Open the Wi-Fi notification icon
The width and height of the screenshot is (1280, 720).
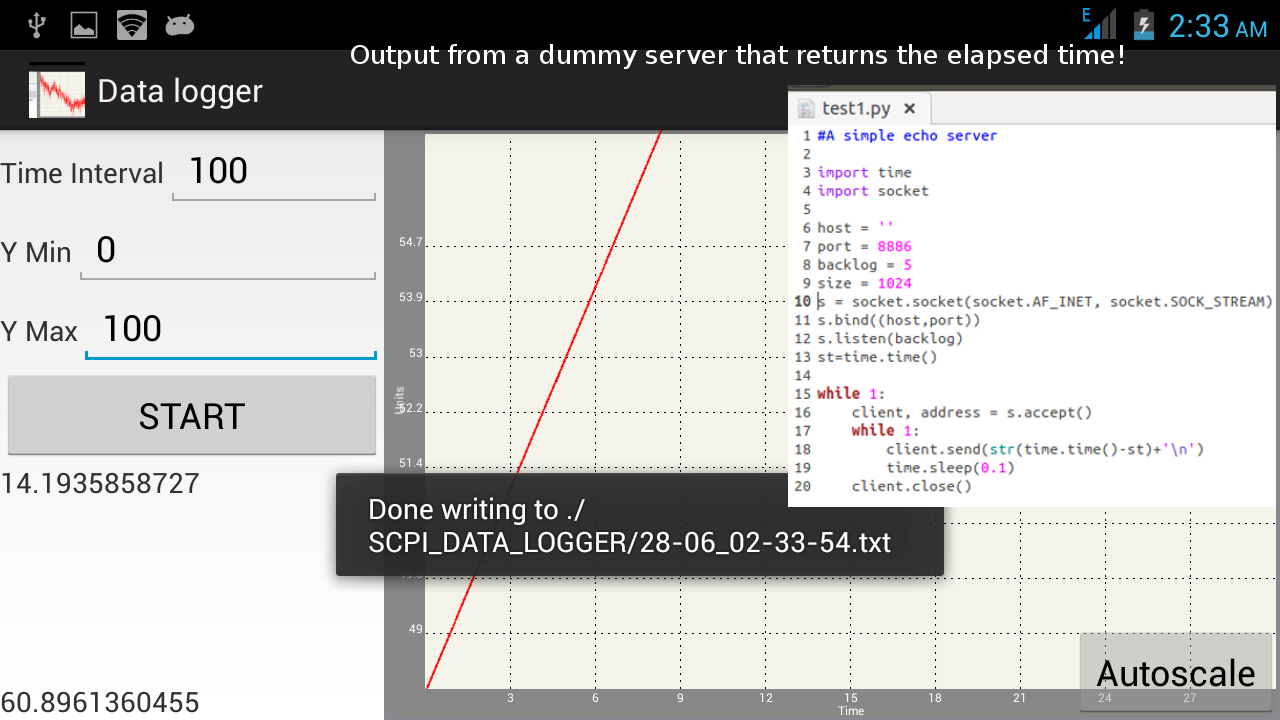coord(132,25)
